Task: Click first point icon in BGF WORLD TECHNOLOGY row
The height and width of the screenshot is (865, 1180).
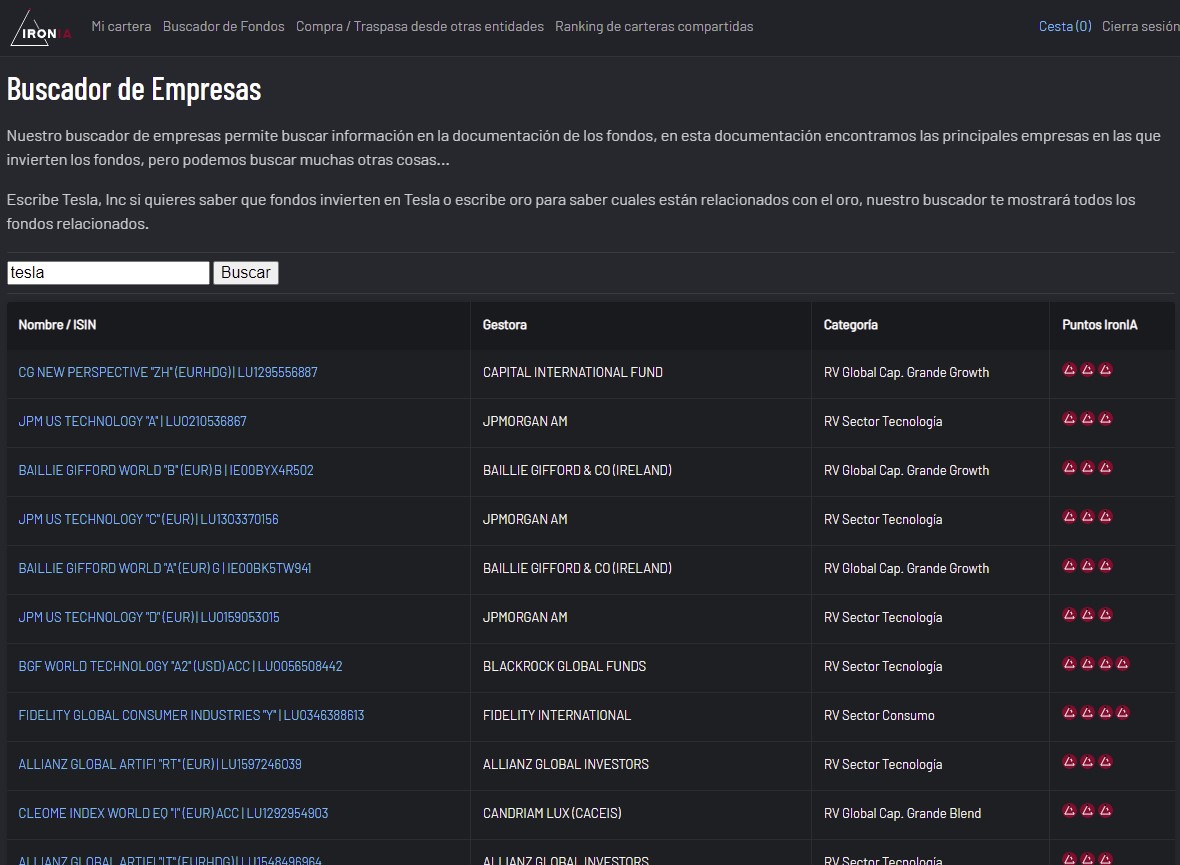Action: coord(1069,663)
